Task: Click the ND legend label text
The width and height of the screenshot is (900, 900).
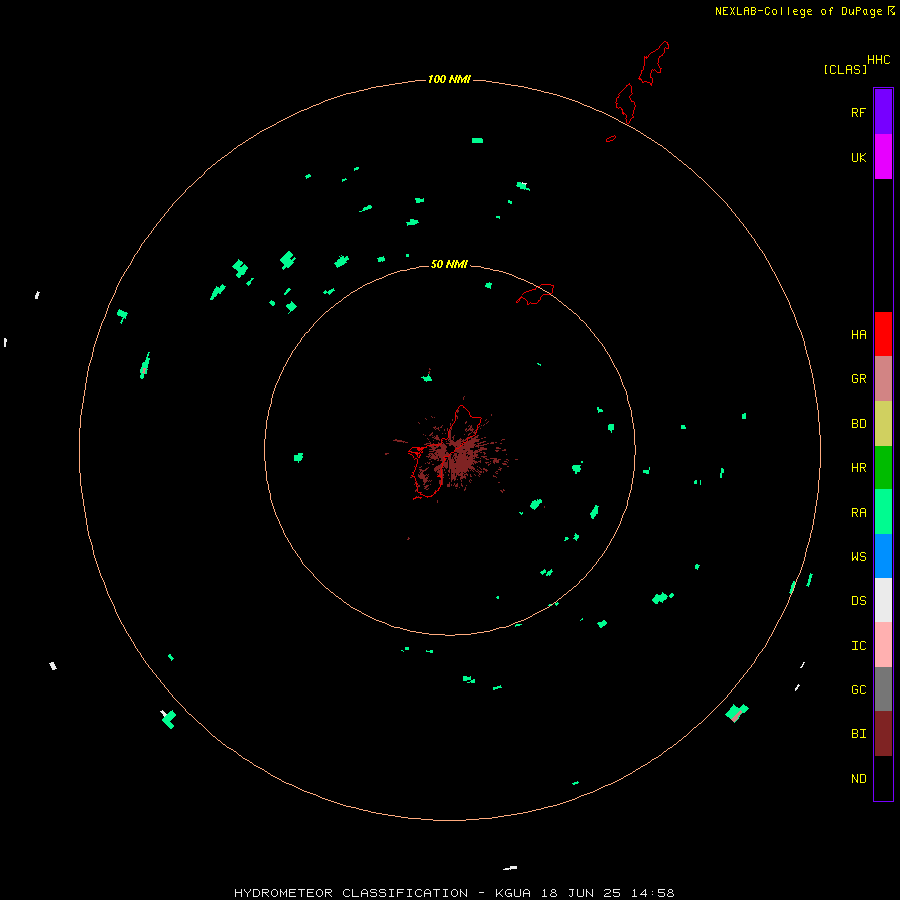Action: pyautogui.click(x=858, y=778)
